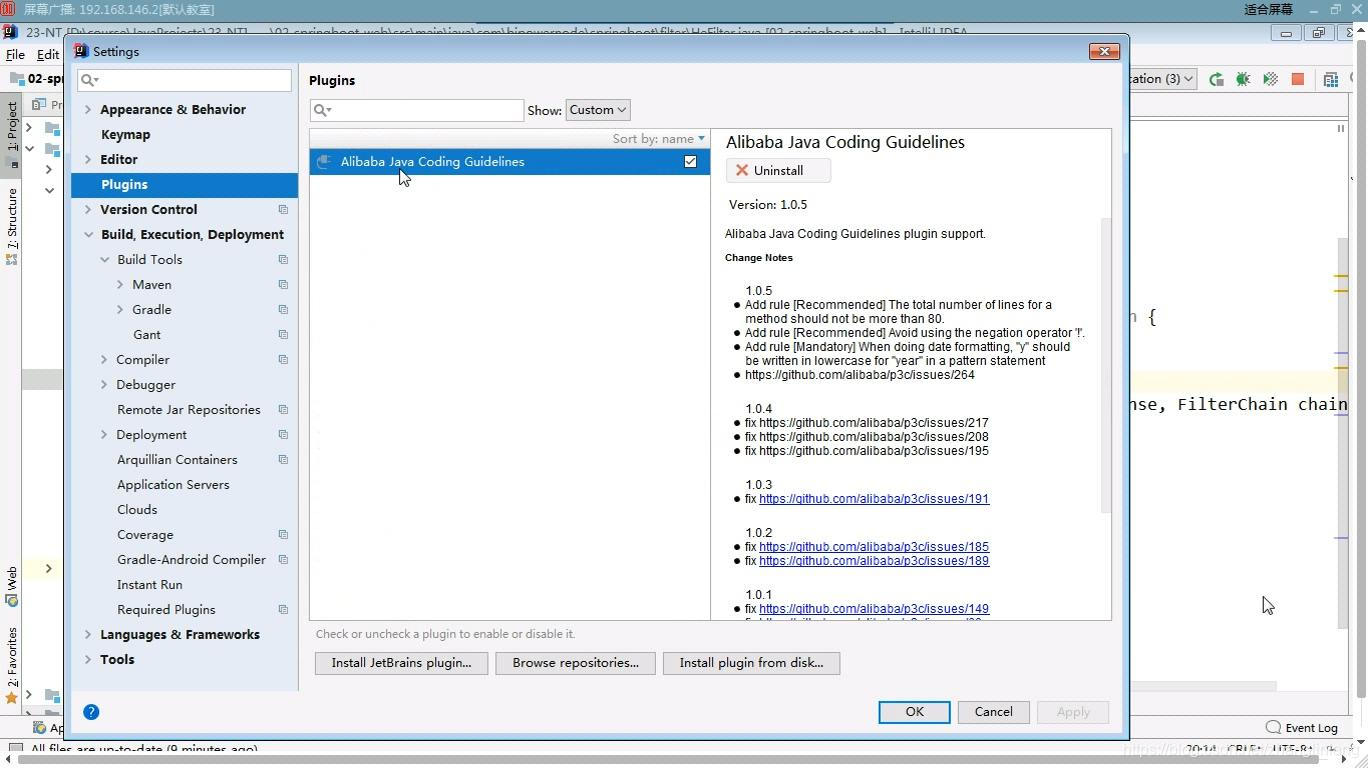The image size is (1368, 768).
Task: Expand the Tools settings node
Action: pyautogui.click(x=88, y=659)
